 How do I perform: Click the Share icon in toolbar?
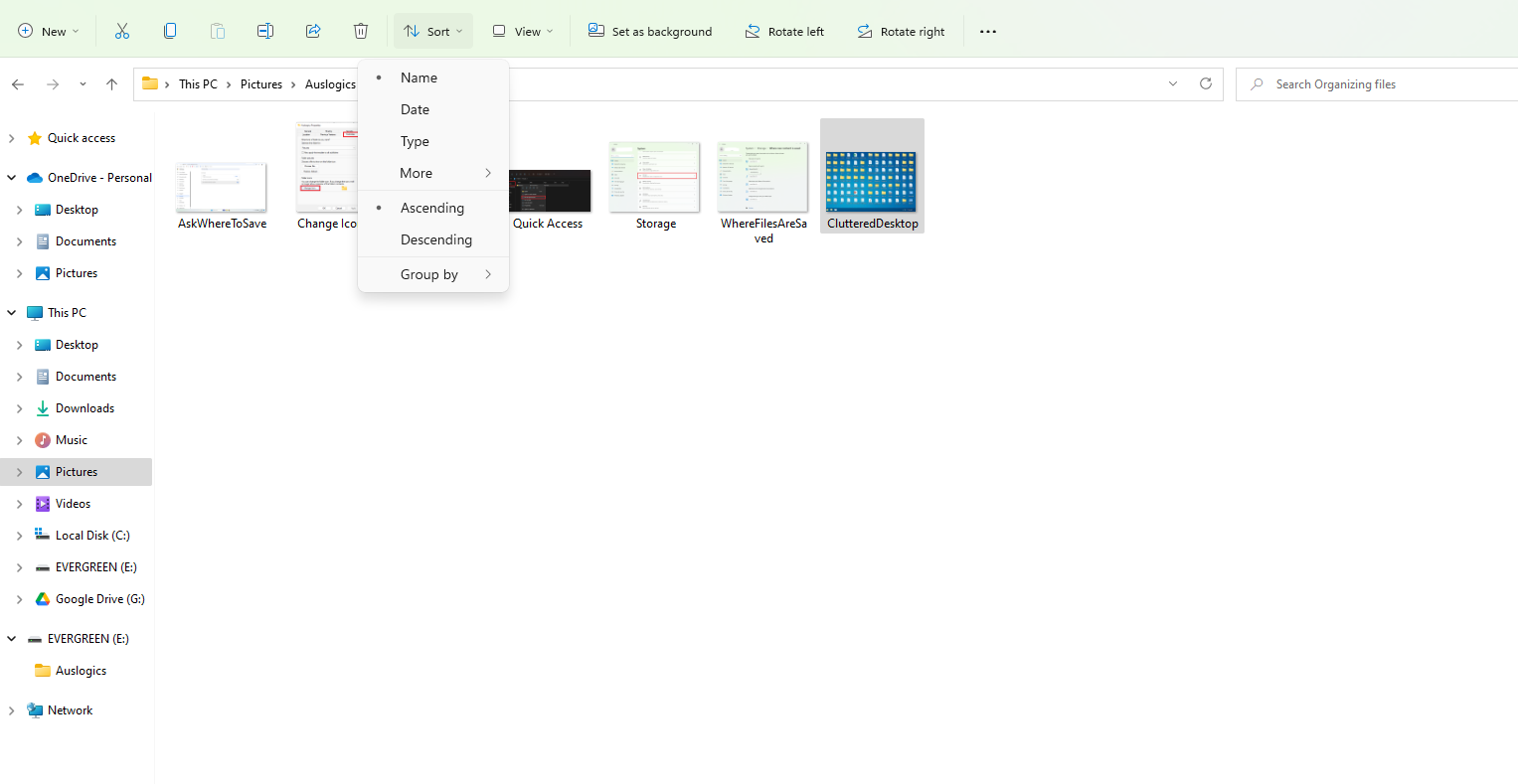[313, 31]
